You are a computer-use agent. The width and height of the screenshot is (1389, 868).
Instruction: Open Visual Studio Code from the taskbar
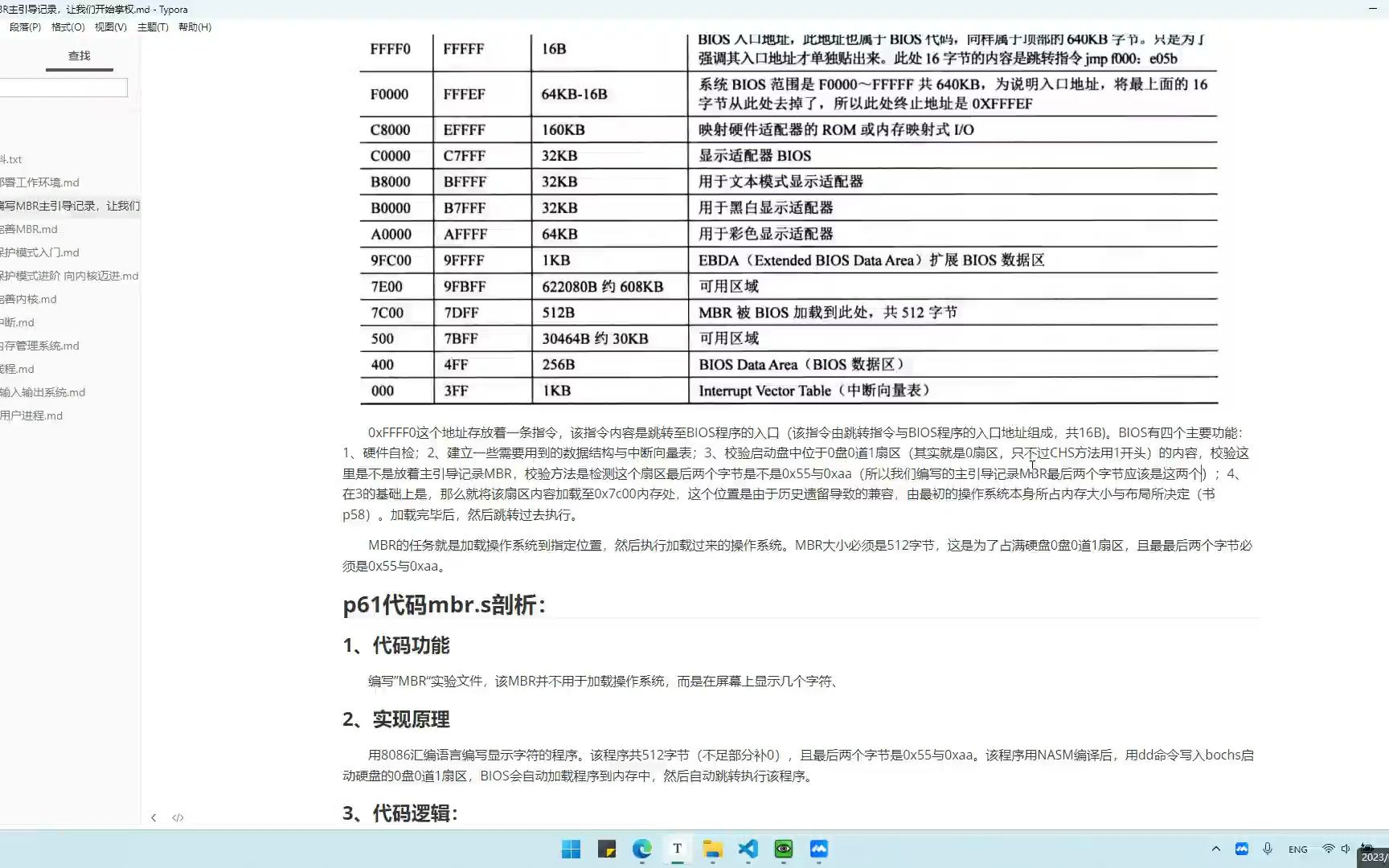[x=748, y=849]
